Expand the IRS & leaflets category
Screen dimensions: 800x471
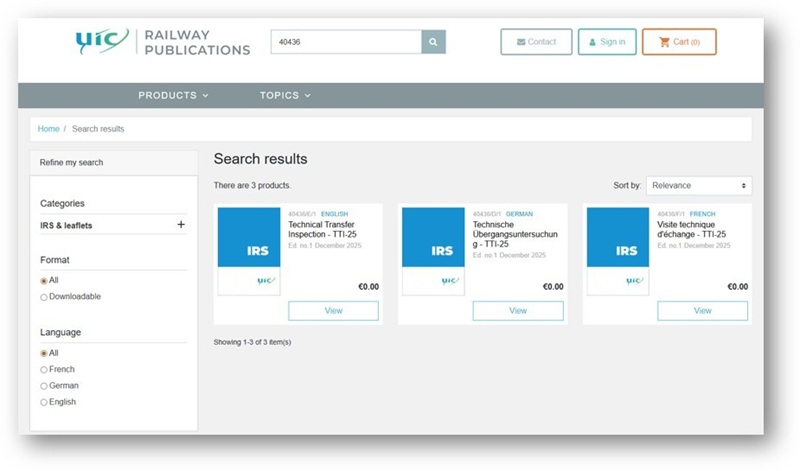coord(181,225)
